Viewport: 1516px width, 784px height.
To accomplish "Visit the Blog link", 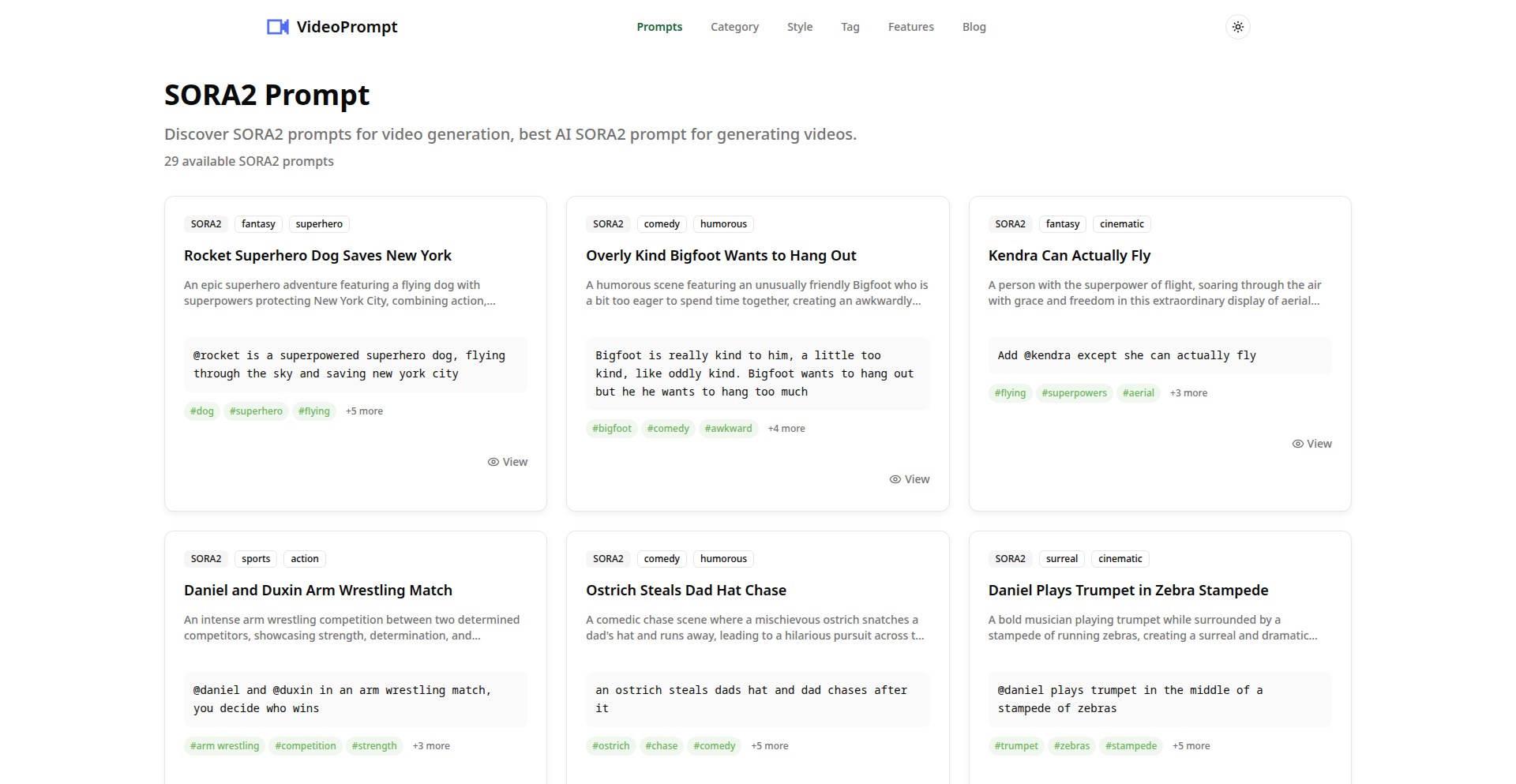I will point(974,27).
